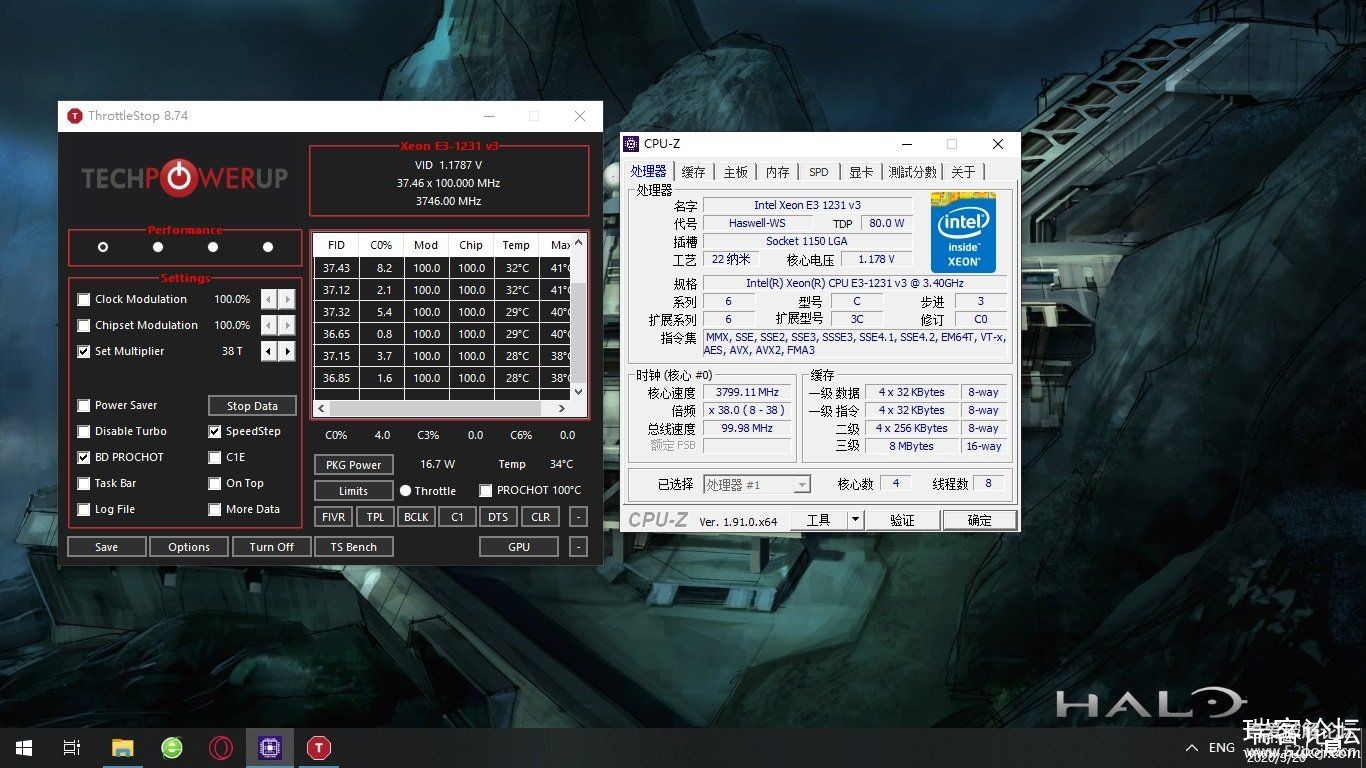Viewport: 1366px width, 768px height.
Task: Click Save button in ThrottleStop
Action: coord(107,547)
